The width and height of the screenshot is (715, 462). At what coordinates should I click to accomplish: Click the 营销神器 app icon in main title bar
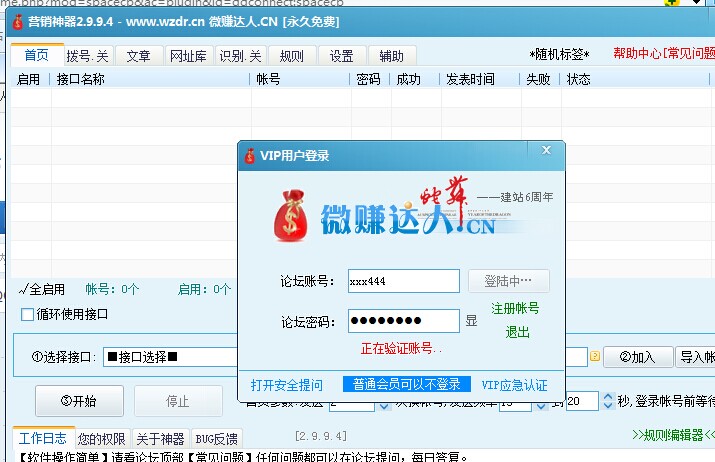tap(17, 21)
